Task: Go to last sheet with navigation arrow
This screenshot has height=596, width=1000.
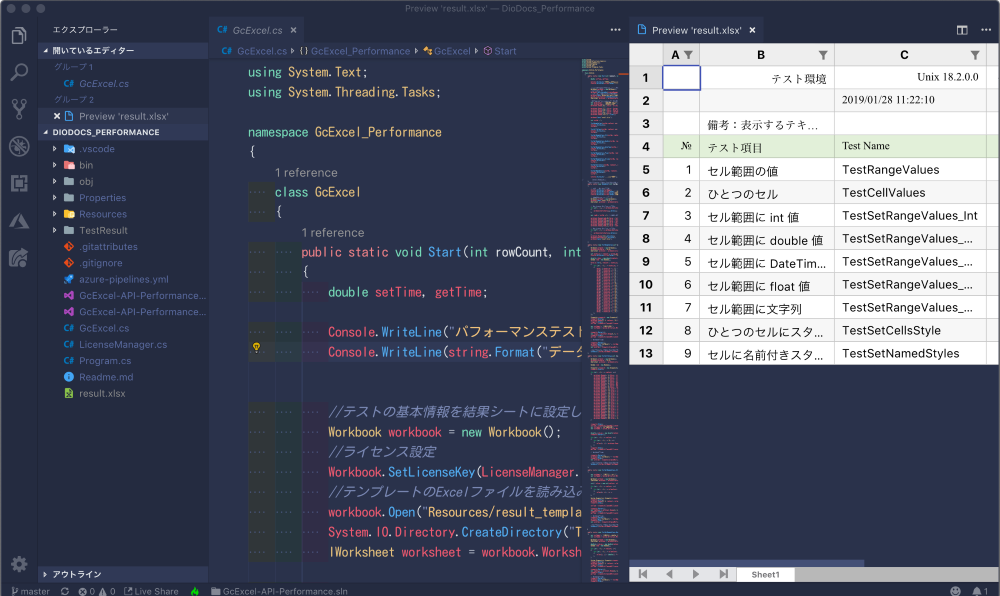Action: click(723, 574)
